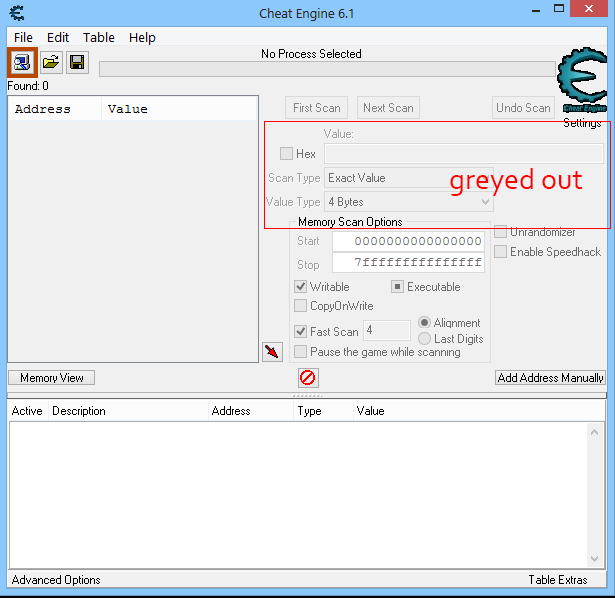Image resolution: width=615 pixels, height=598 pixels.
Task: Select the Last Digits radio button
Action: point(424,338)
